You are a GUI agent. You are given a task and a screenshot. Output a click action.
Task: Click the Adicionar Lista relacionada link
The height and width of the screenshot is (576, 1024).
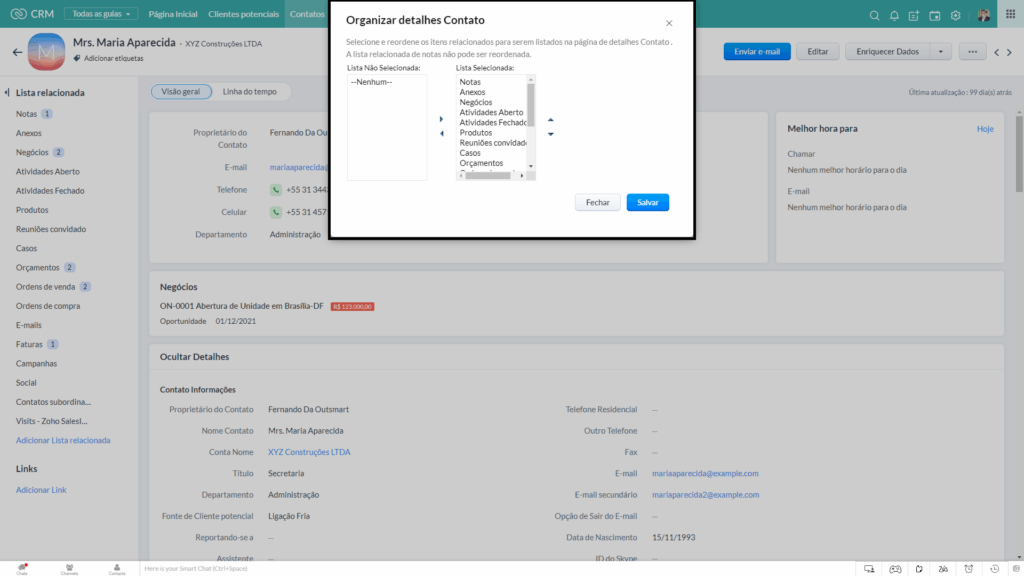63,440
